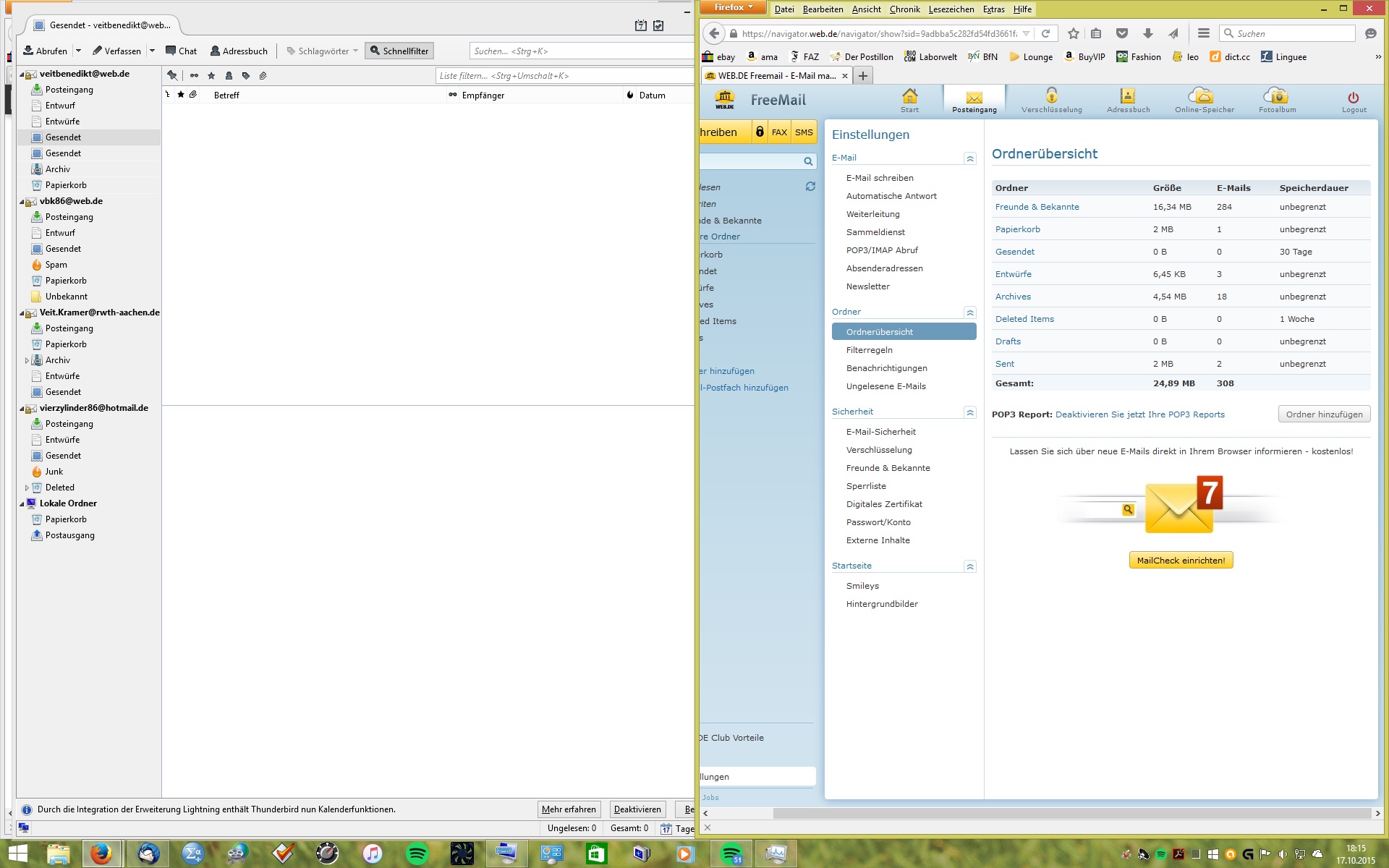
Task: Click the attachment quick filter icon
Action: 263,75
